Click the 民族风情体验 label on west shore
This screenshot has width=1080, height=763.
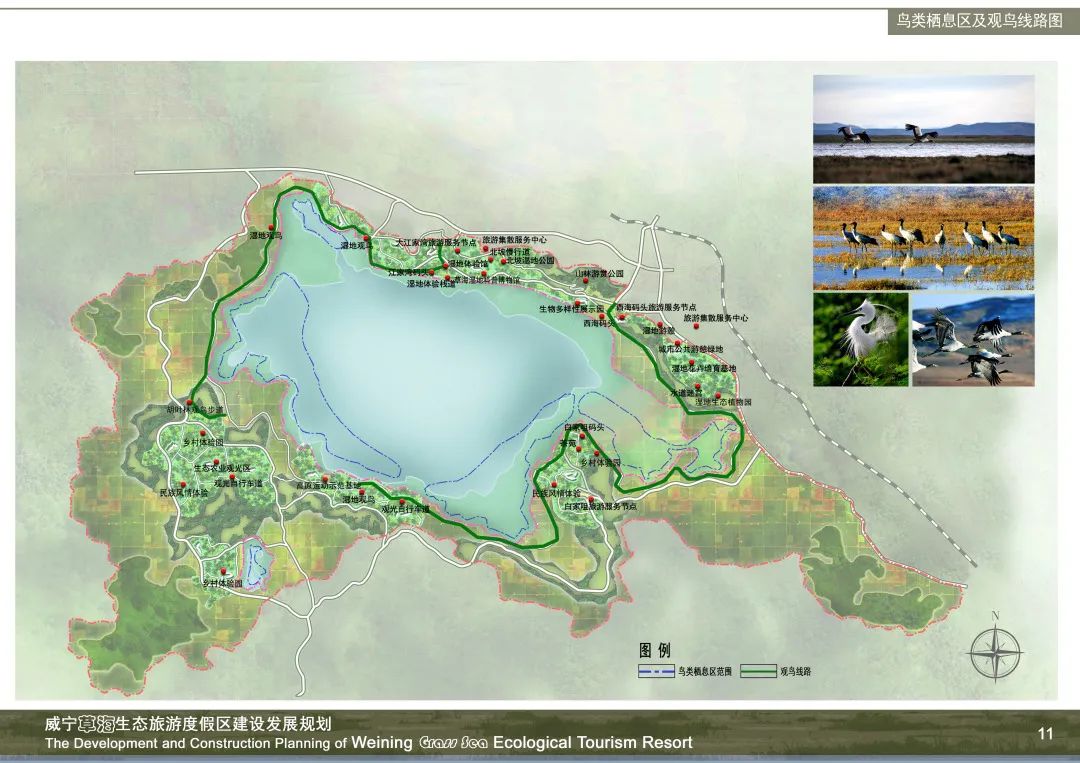pos(184,493)
